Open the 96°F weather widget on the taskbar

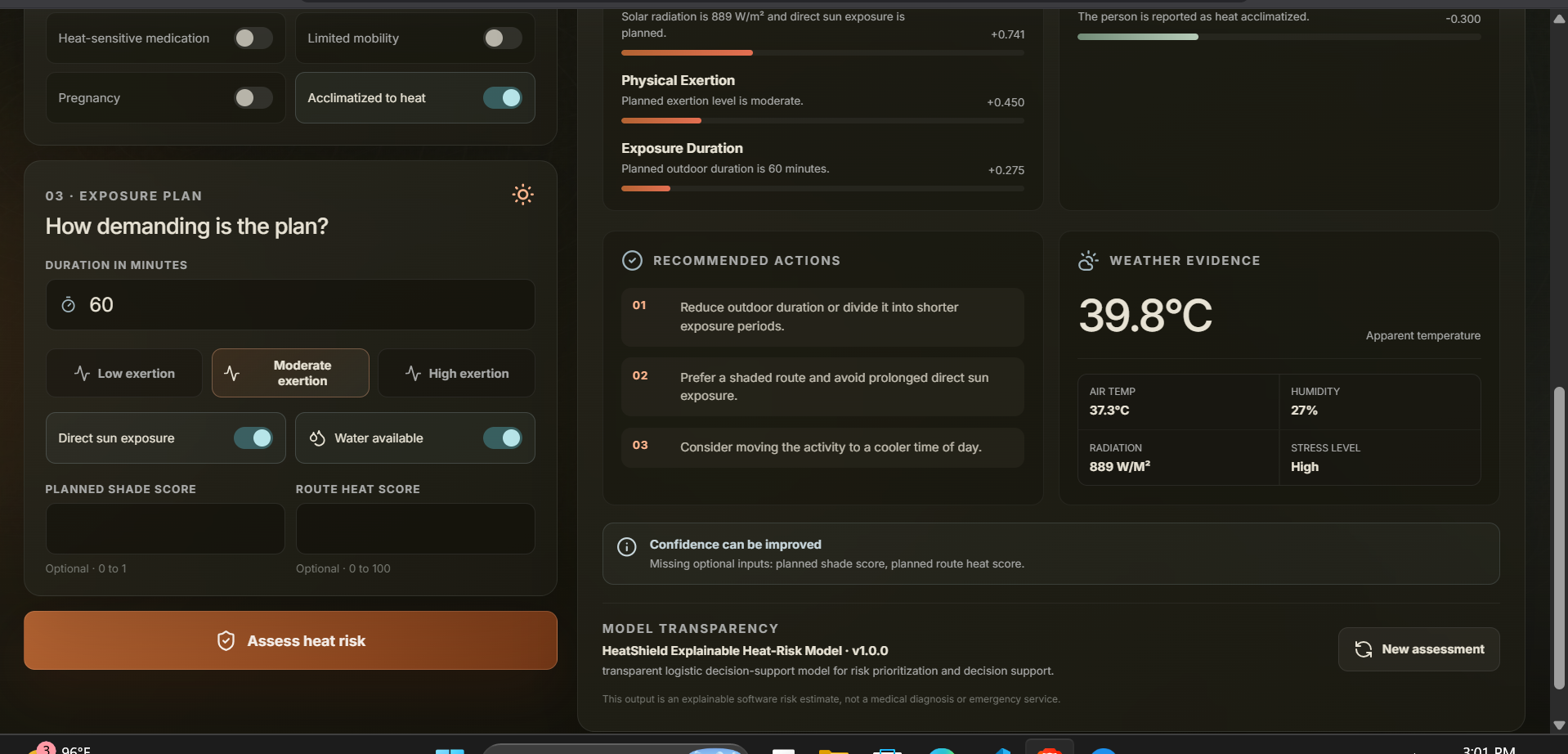[61, 749]
